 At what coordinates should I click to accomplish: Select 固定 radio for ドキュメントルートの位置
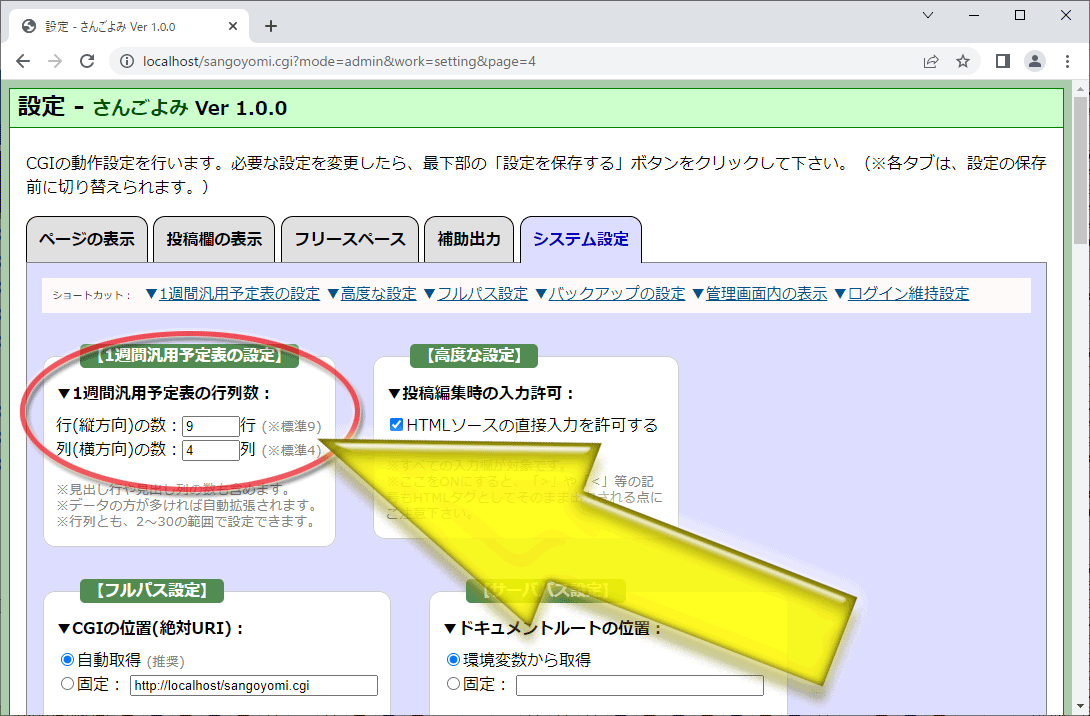coord(453,684)
